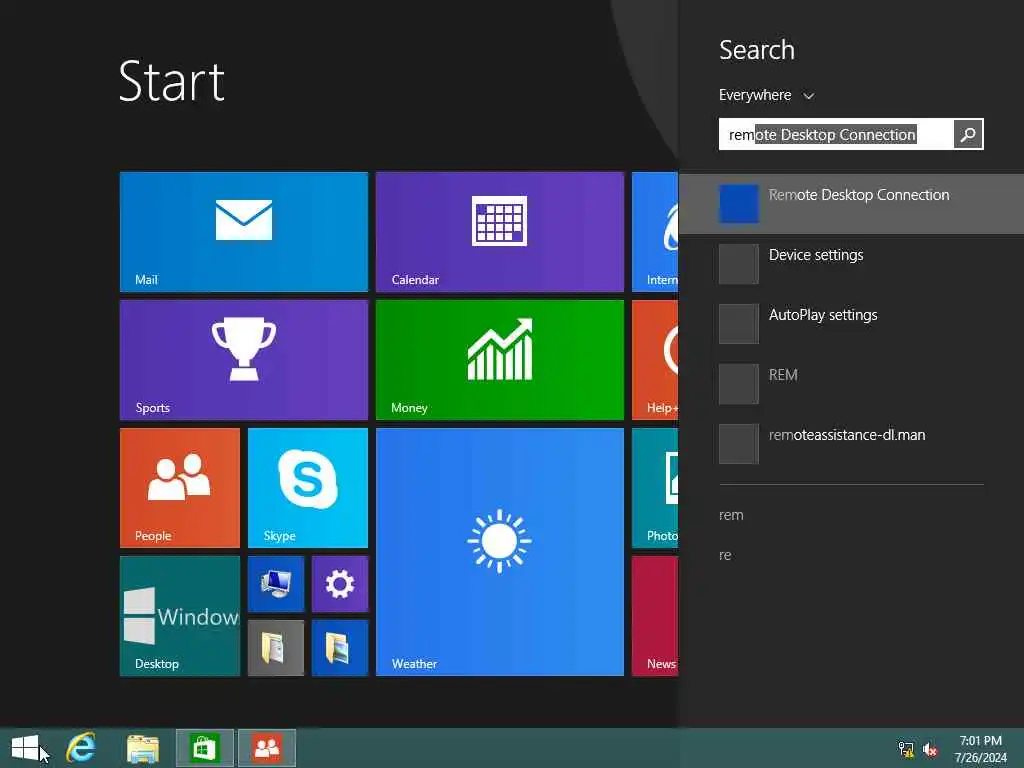1024x768 pixels.
Task: Expand the Everywhere search scope dropdown
Action: [x=767, y=95]
